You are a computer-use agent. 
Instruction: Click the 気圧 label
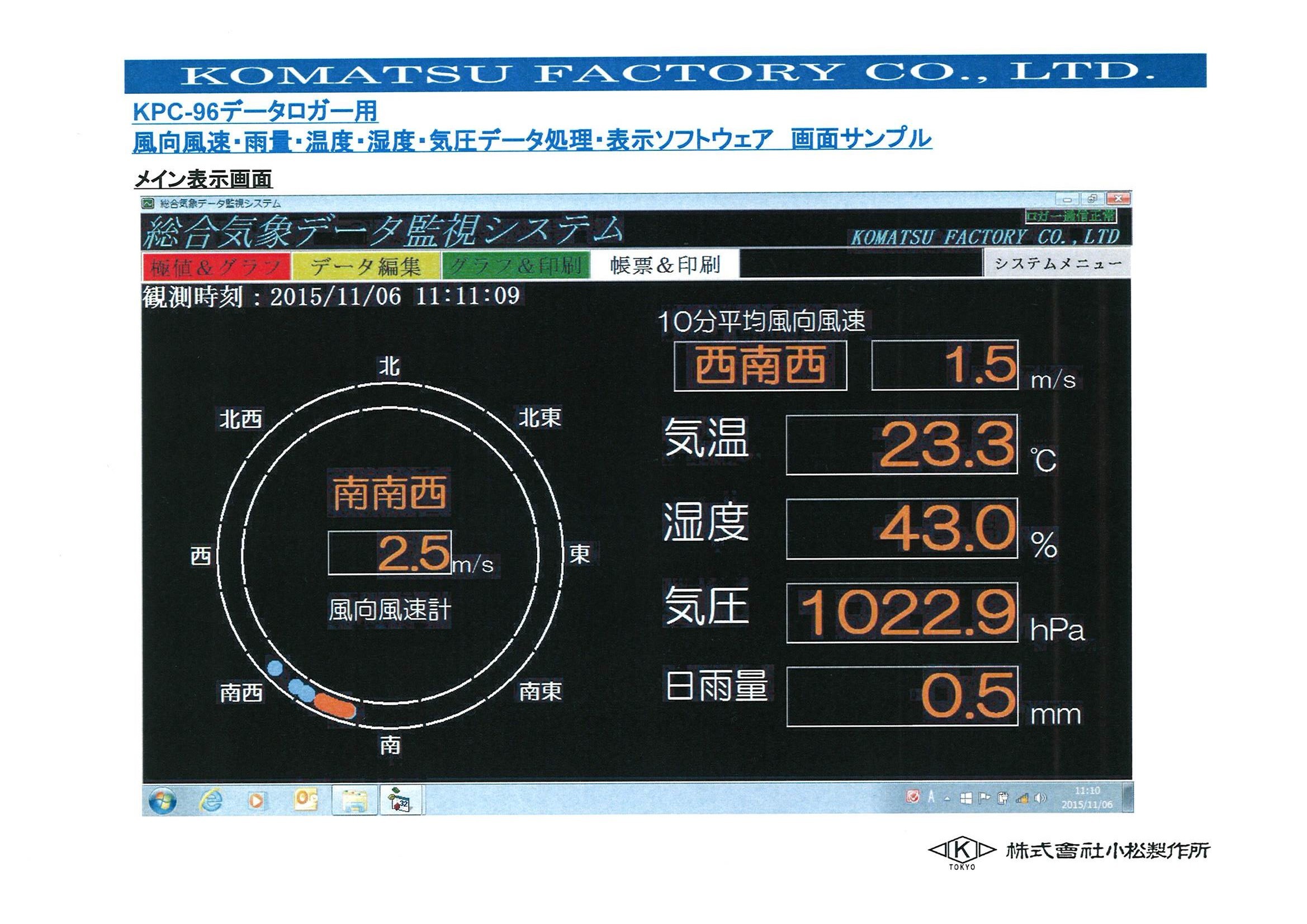pos(706,606)
